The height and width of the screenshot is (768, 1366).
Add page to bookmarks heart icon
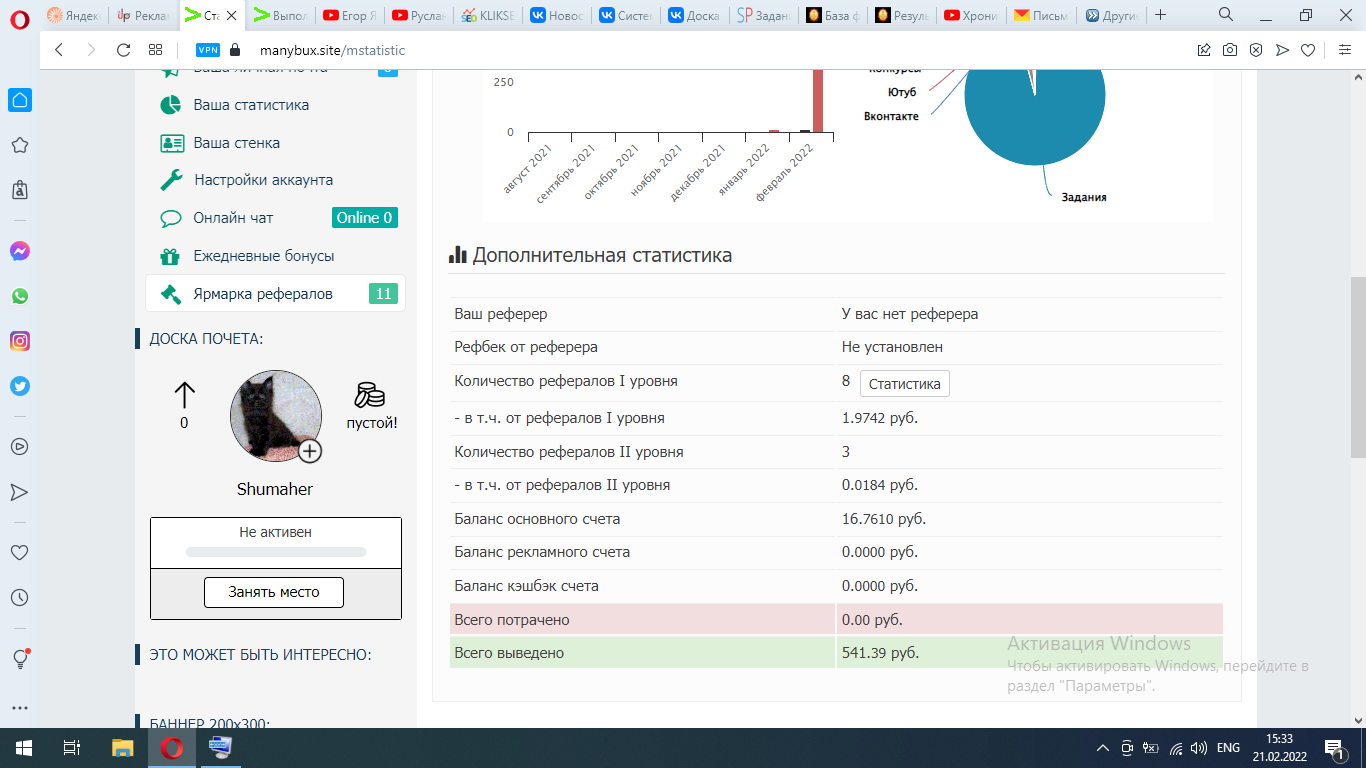click(1308, 50)
